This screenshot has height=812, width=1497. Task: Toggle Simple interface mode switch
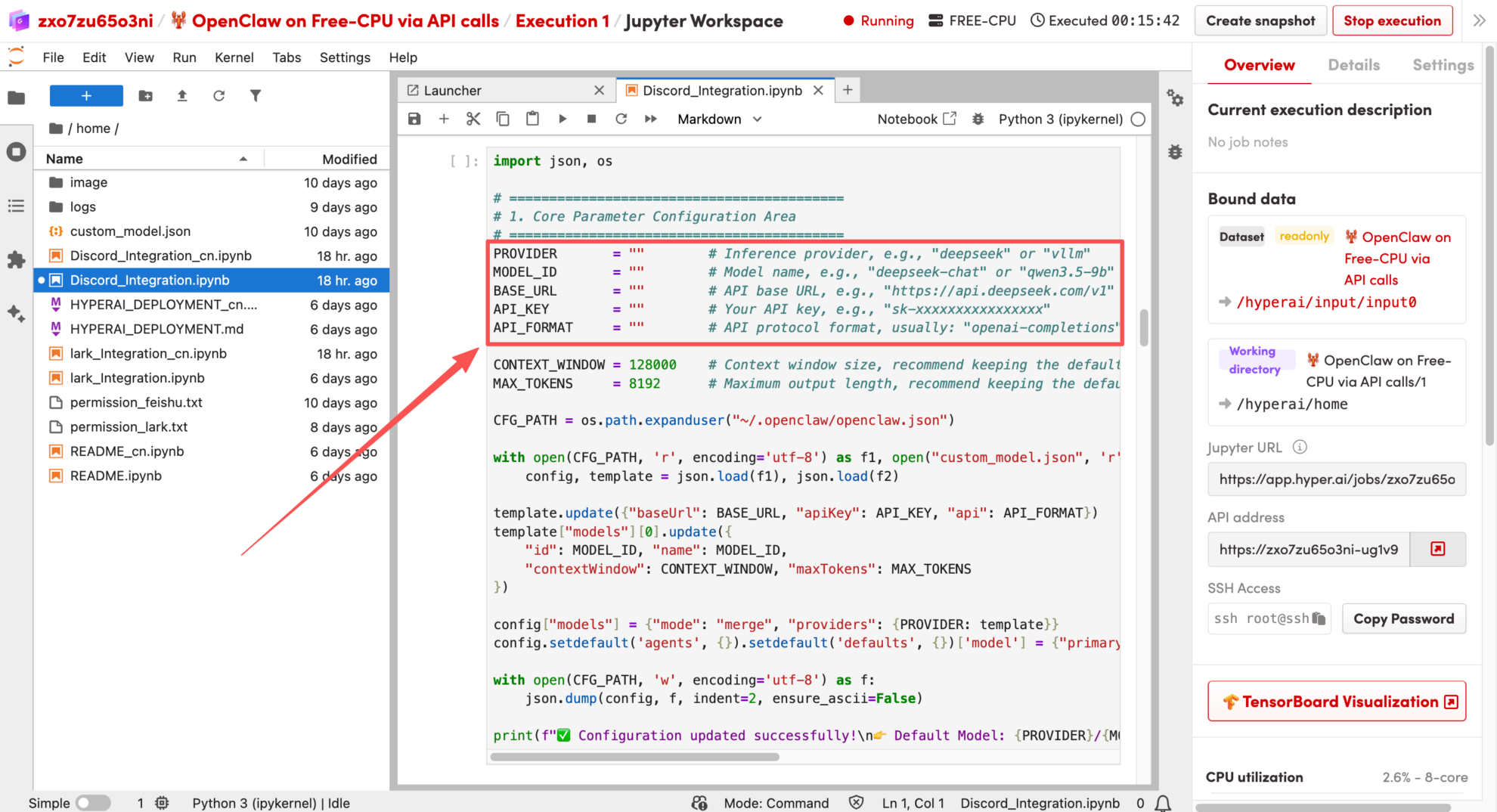pos(93,803)
